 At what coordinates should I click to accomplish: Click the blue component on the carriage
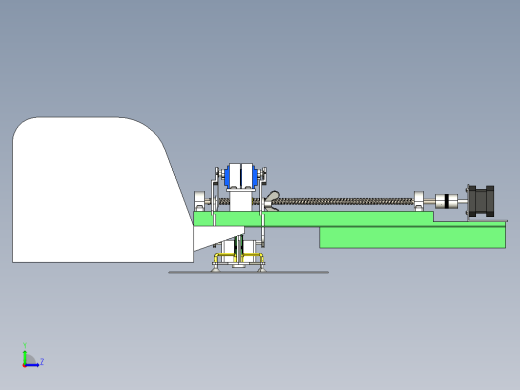(227, 178)
